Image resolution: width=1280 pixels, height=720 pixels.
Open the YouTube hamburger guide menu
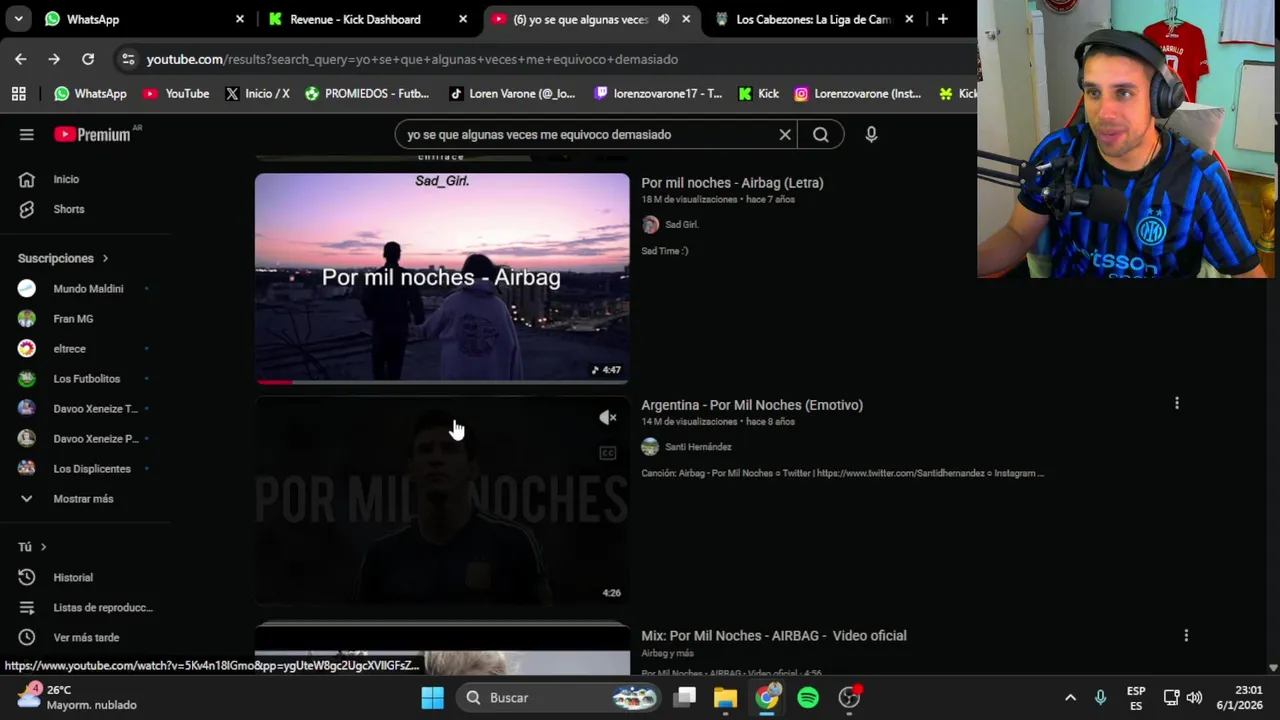(x=27, y=134)
